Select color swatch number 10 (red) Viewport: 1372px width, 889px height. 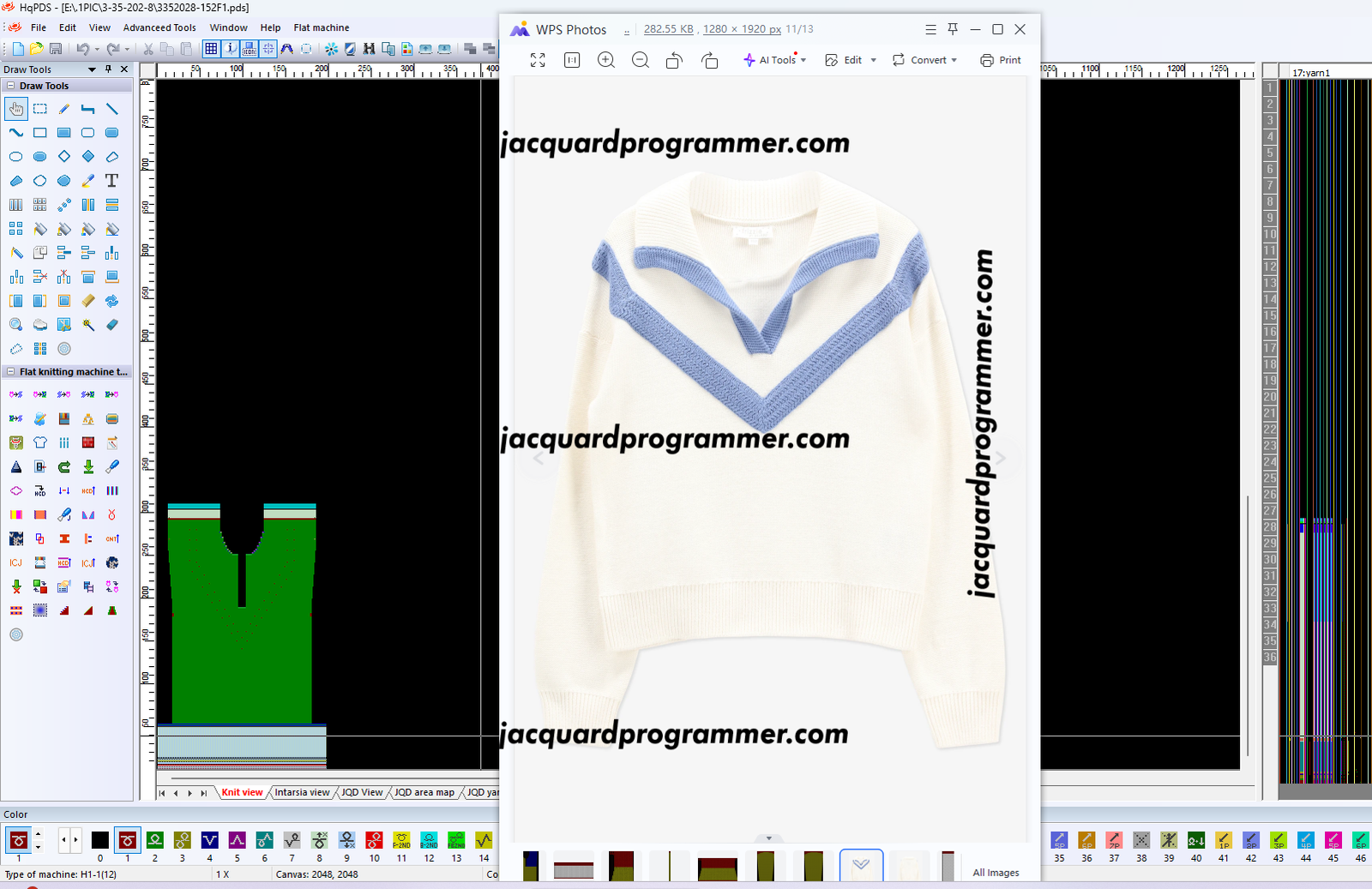click(x=374, y=840)
